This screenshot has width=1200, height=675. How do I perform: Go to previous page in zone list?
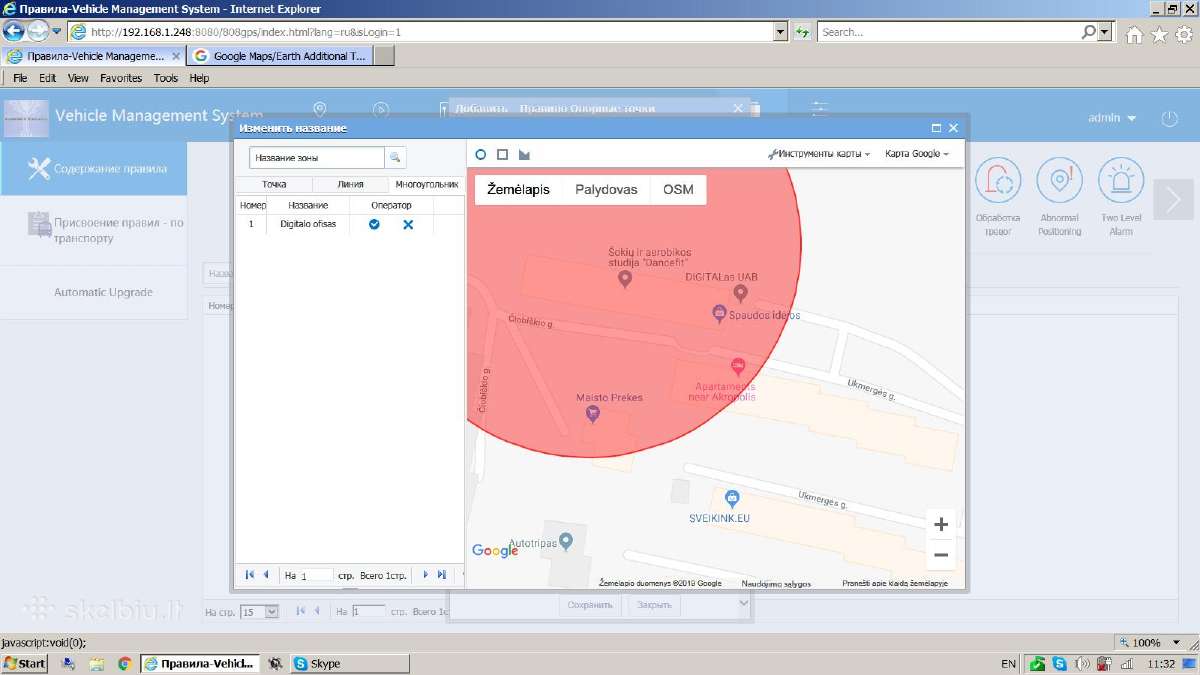(x=266, y=575)
